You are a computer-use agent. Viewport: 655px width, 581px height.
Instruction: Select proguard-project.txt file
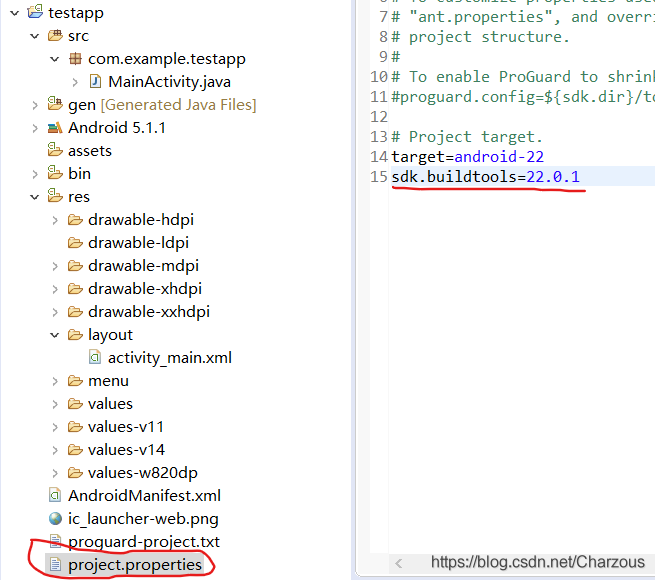135,541
